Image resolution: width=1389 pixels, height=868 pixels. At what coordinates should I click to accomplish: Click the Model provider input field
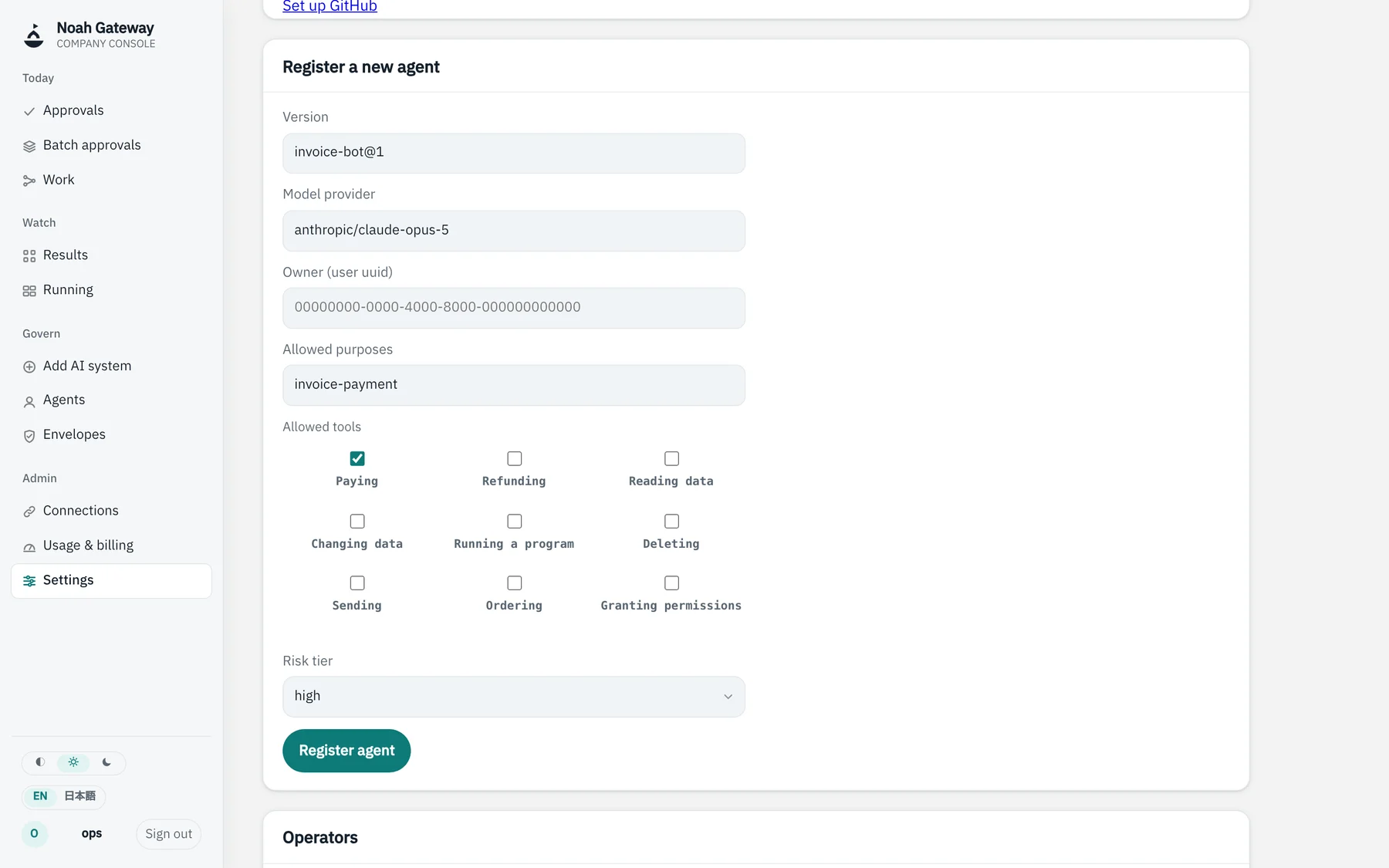[x=514, y=231]
